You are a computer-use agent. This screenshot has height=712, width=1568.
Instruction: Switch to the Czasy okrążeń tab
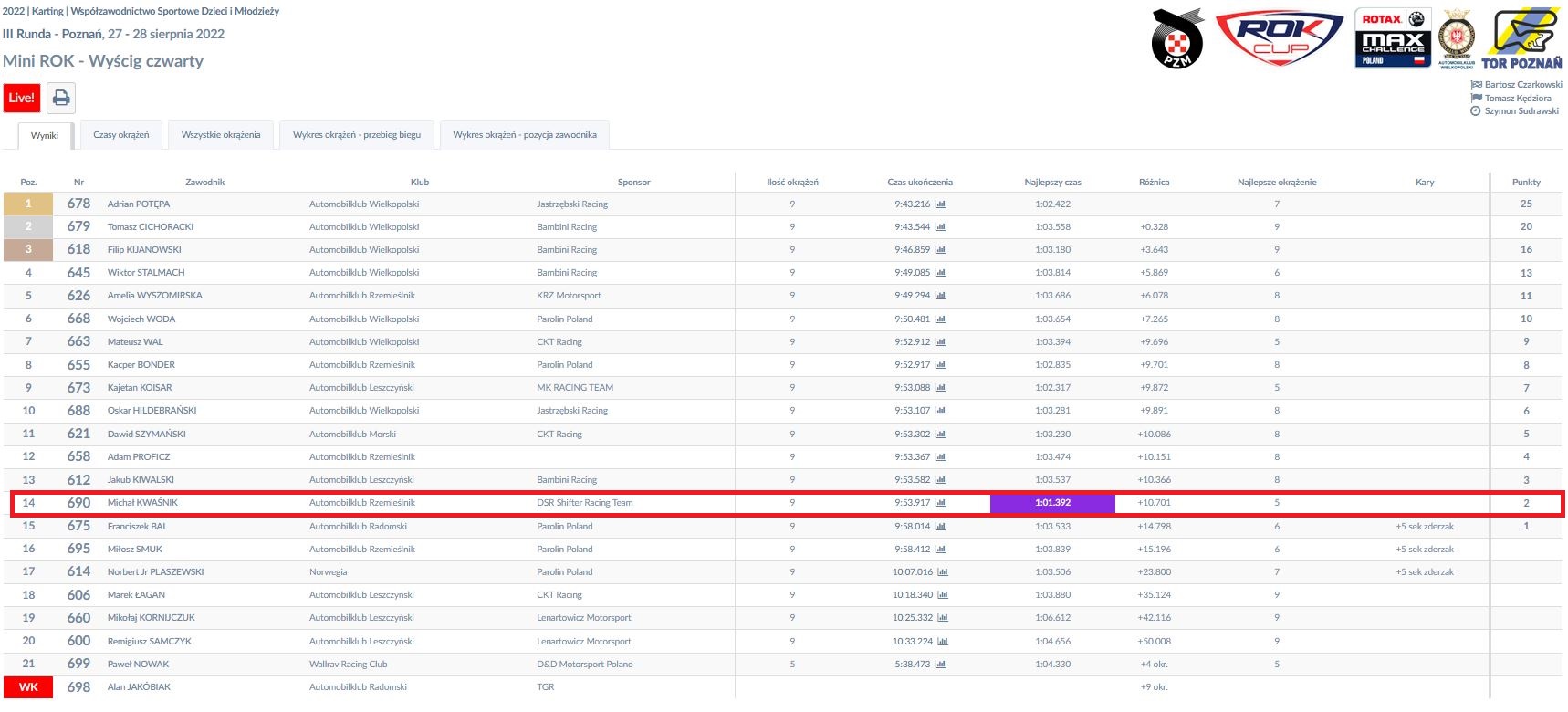tap(121, 135)
